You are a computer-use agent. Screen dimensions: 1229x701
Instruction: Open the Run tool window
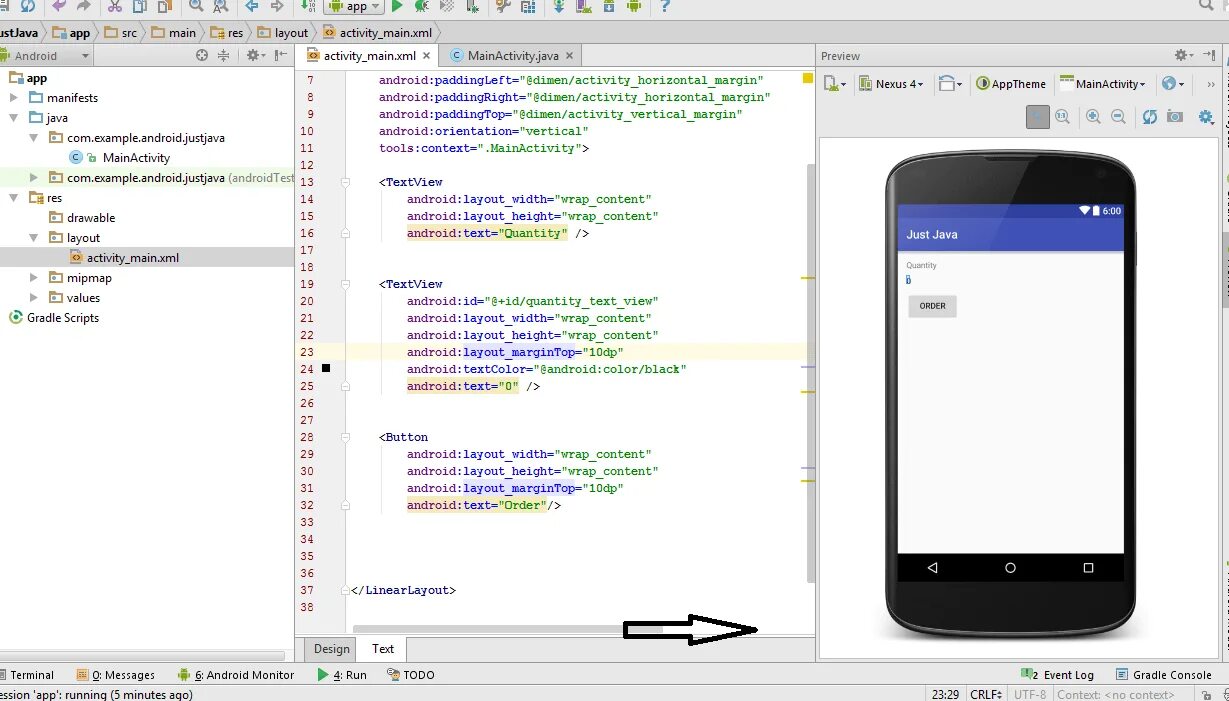342,675
